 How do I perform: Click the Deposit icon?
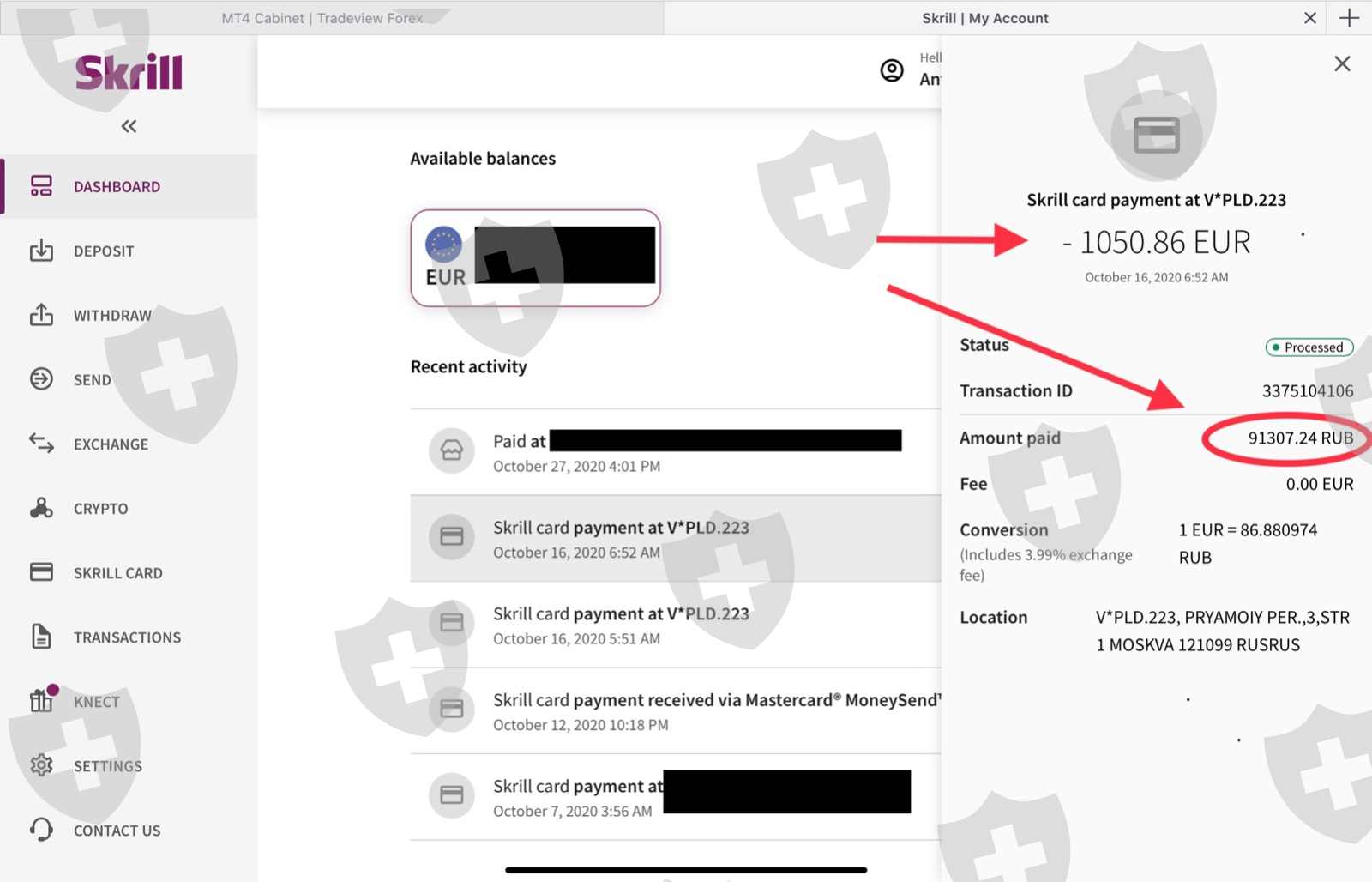[41, 251]
